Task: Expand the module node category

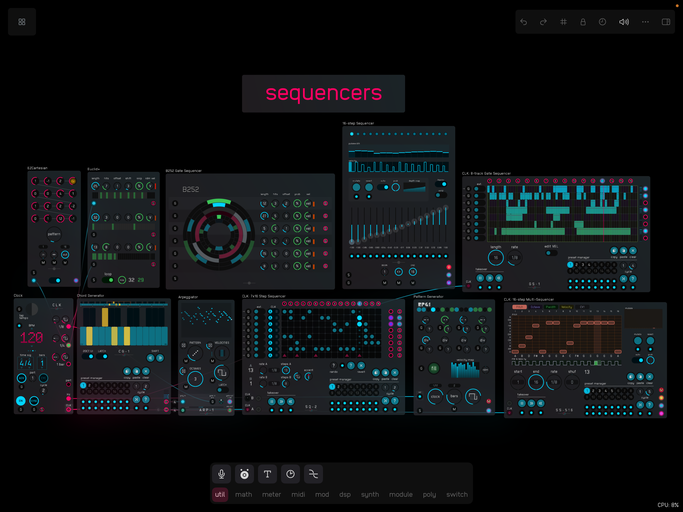Action: [400, 494]
